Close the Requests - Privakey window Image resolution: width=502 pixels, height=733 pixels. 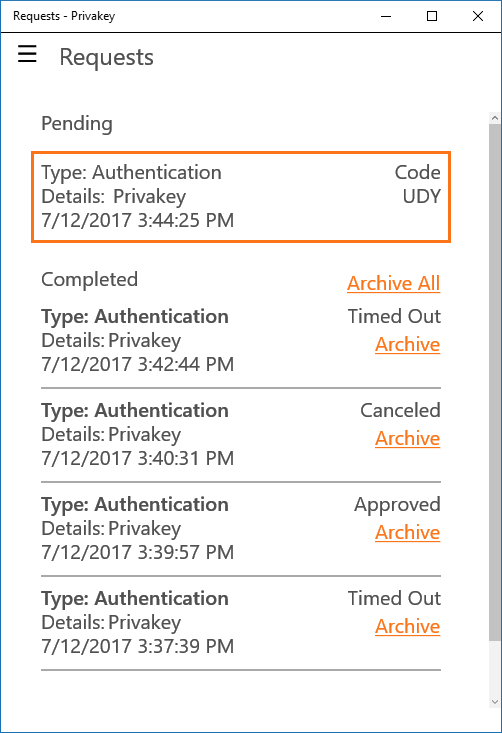478,16
